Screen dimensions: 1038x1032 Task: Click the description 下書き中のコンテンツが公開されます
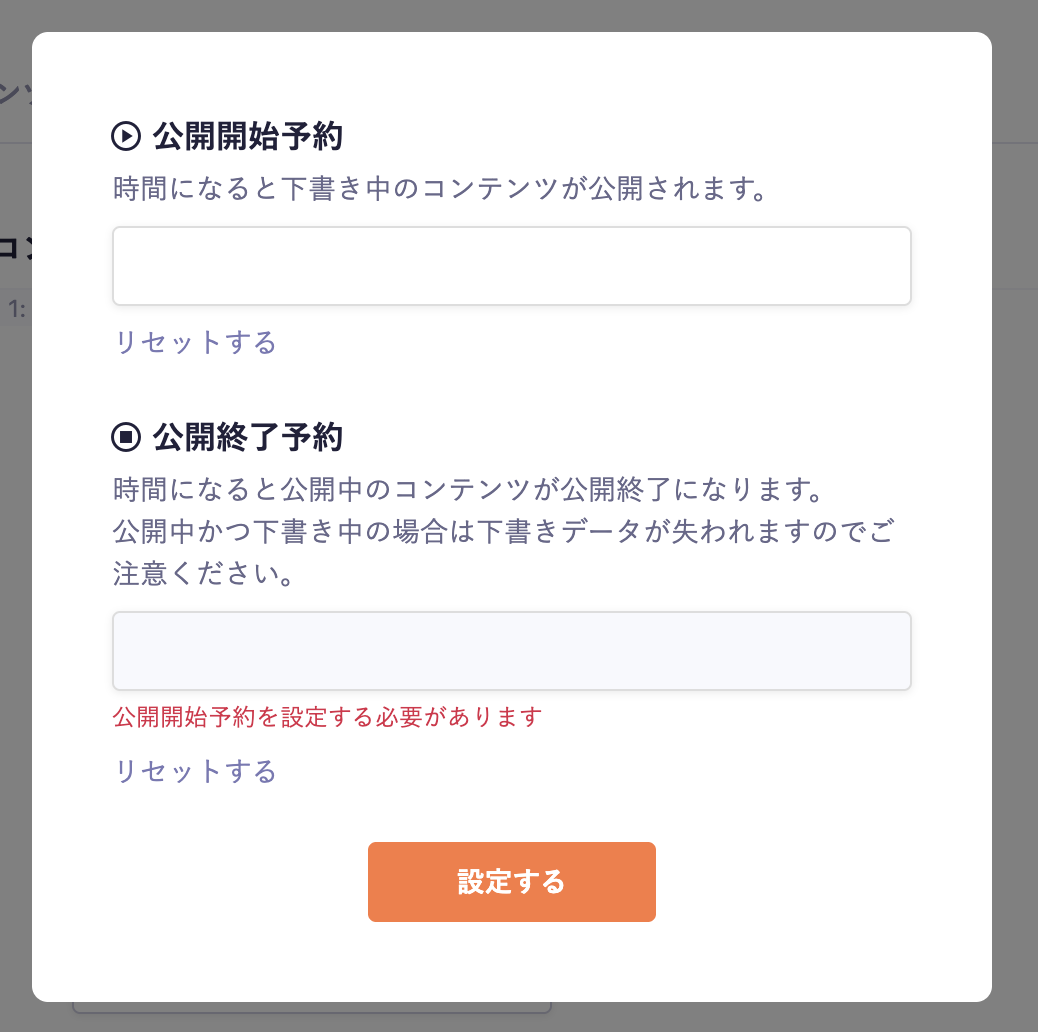[x=440, y=189]
